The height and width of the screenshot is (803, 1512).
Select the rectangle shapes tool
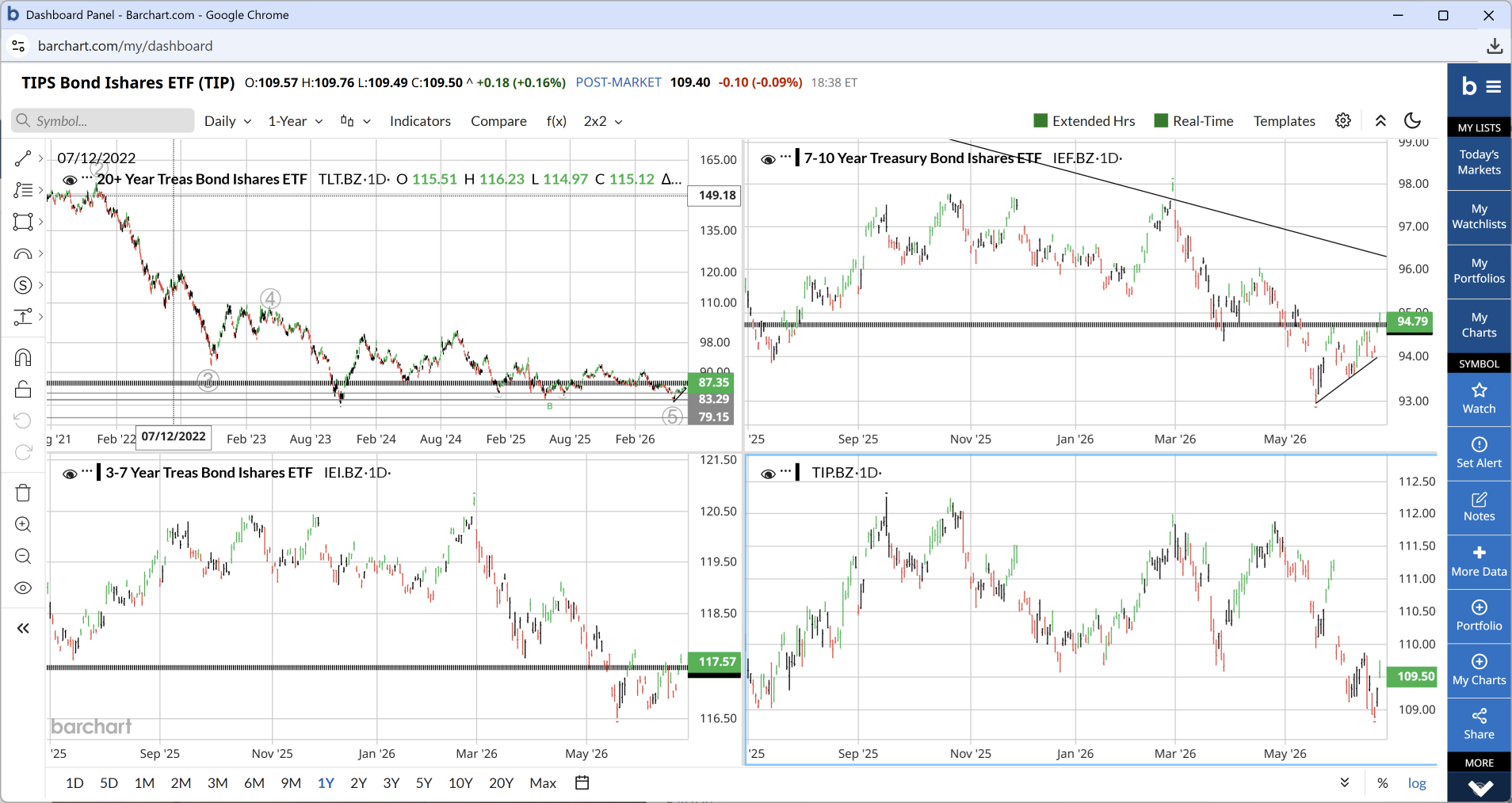point(22,222)
